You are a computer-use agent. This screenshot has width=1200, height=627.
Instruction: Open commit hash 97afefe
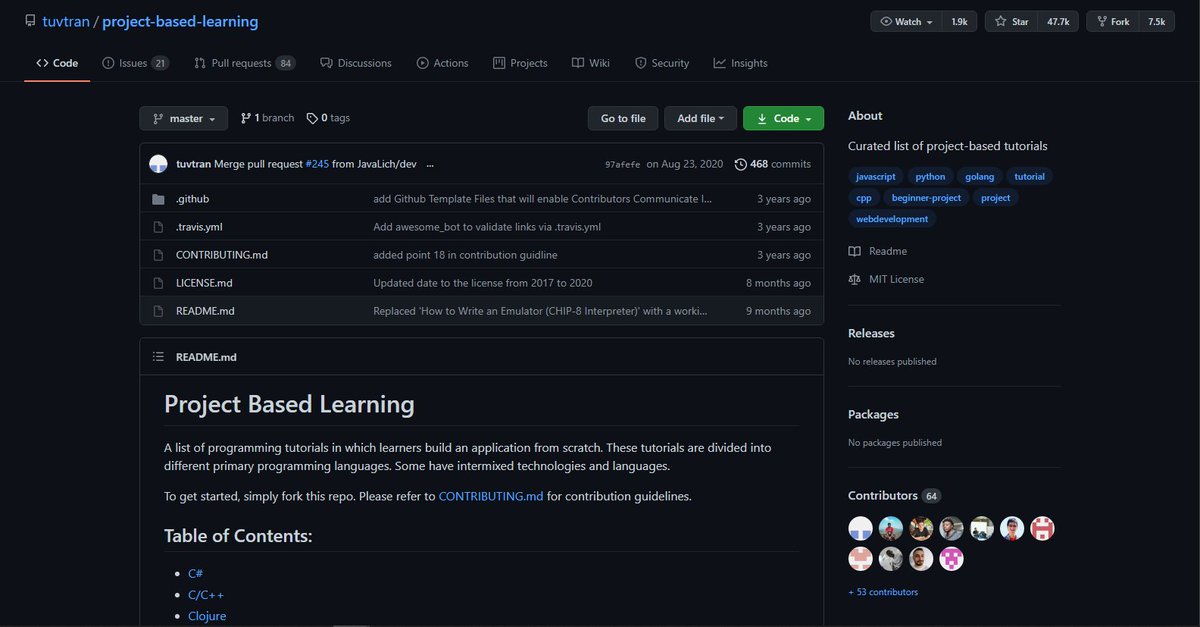point(622,164)
